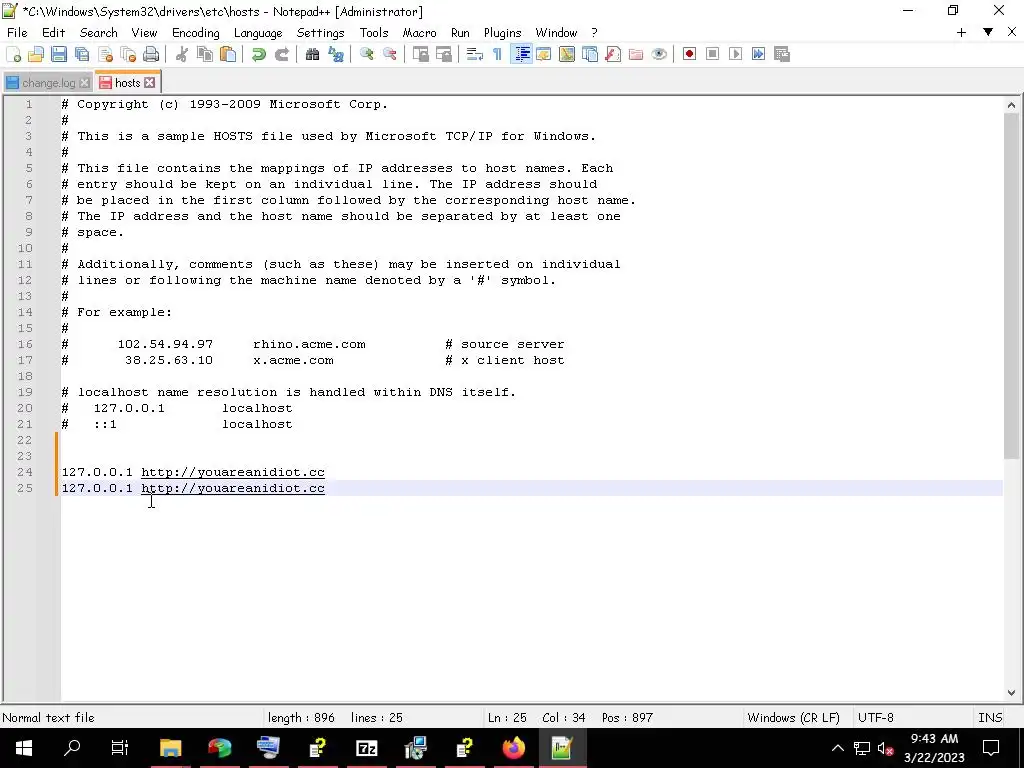Open the Macro menu
The image size is (1024, 768).
tap(419, 33)
